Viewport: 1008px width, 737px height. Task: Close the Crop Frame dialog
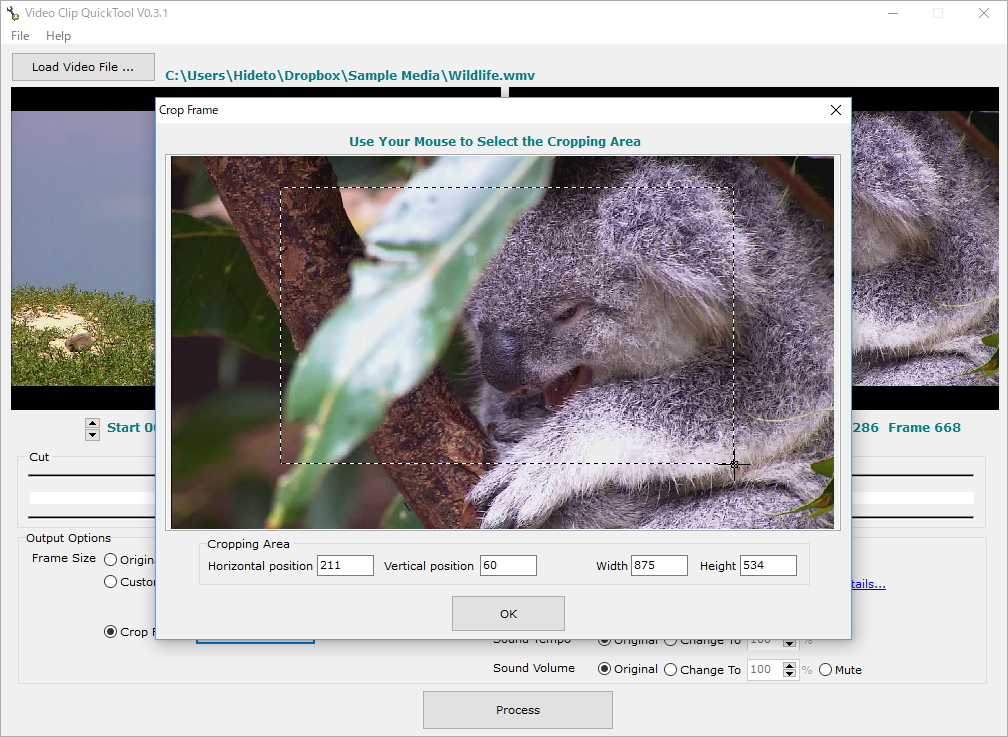[x=836, y=110]
